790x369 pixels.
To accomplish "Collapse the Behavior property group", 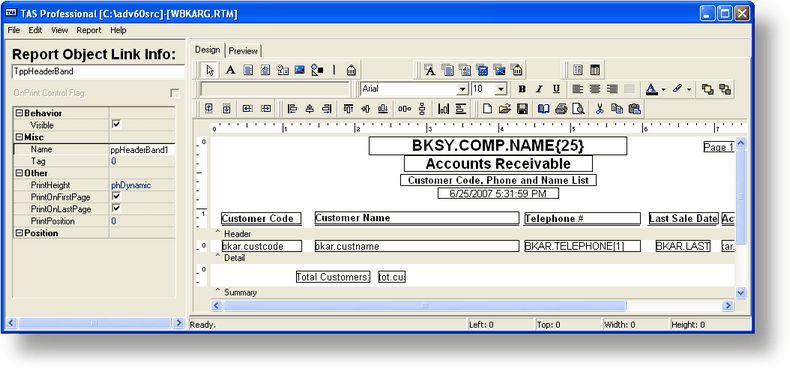I will [x=20, y=113].
